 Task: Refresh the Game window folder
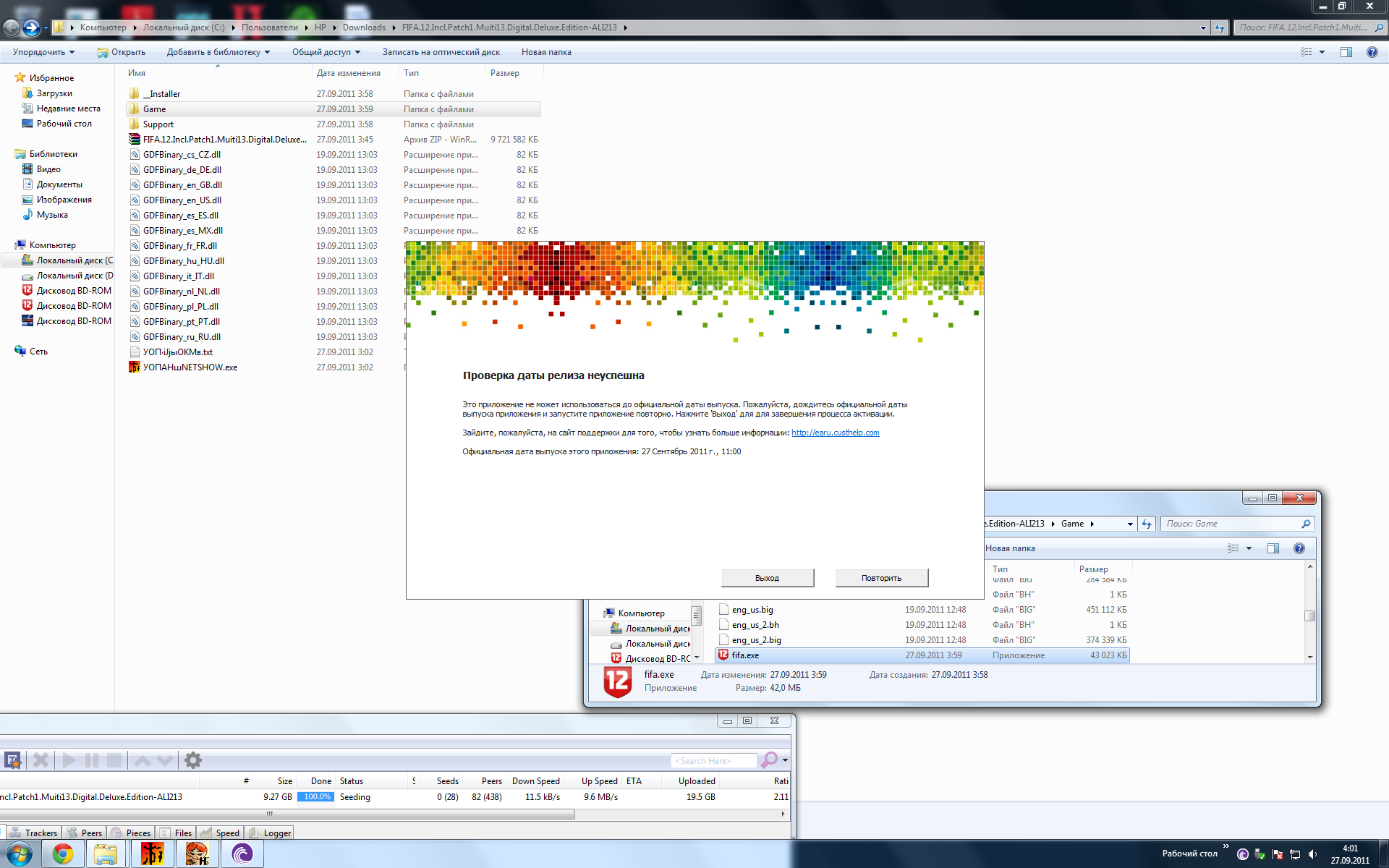1147,524
